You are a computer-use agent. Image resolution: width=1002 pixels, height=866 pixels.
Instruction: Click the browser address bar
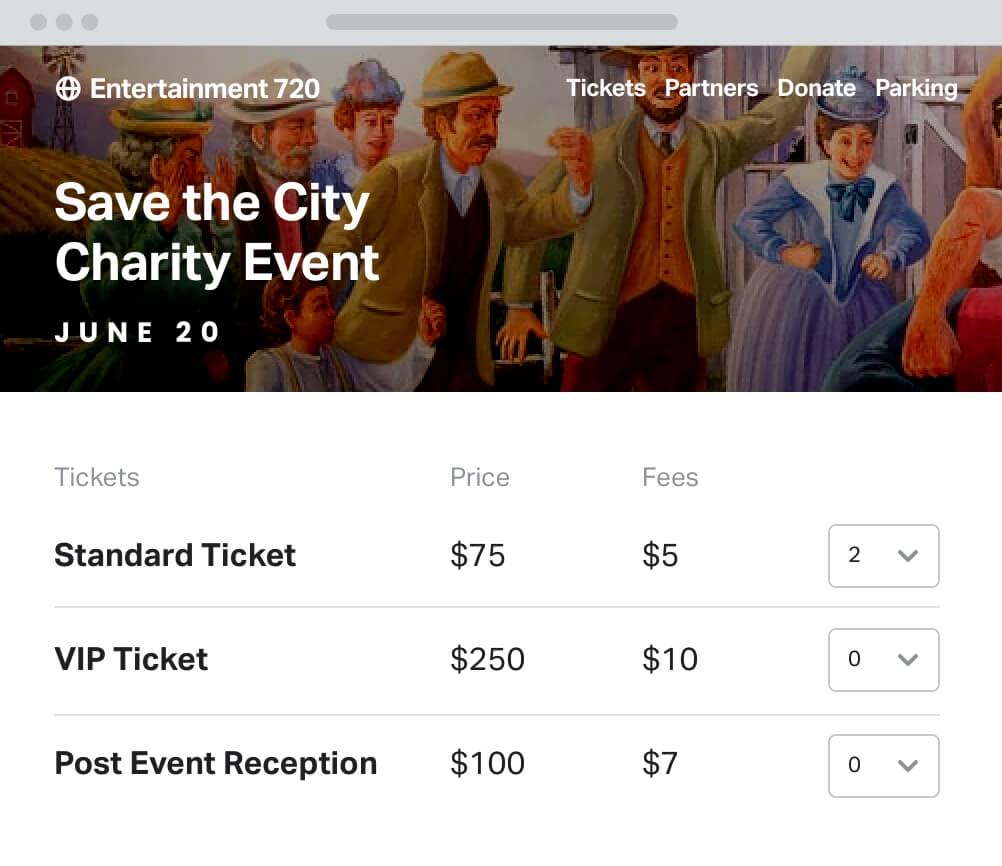coord(500,22)
